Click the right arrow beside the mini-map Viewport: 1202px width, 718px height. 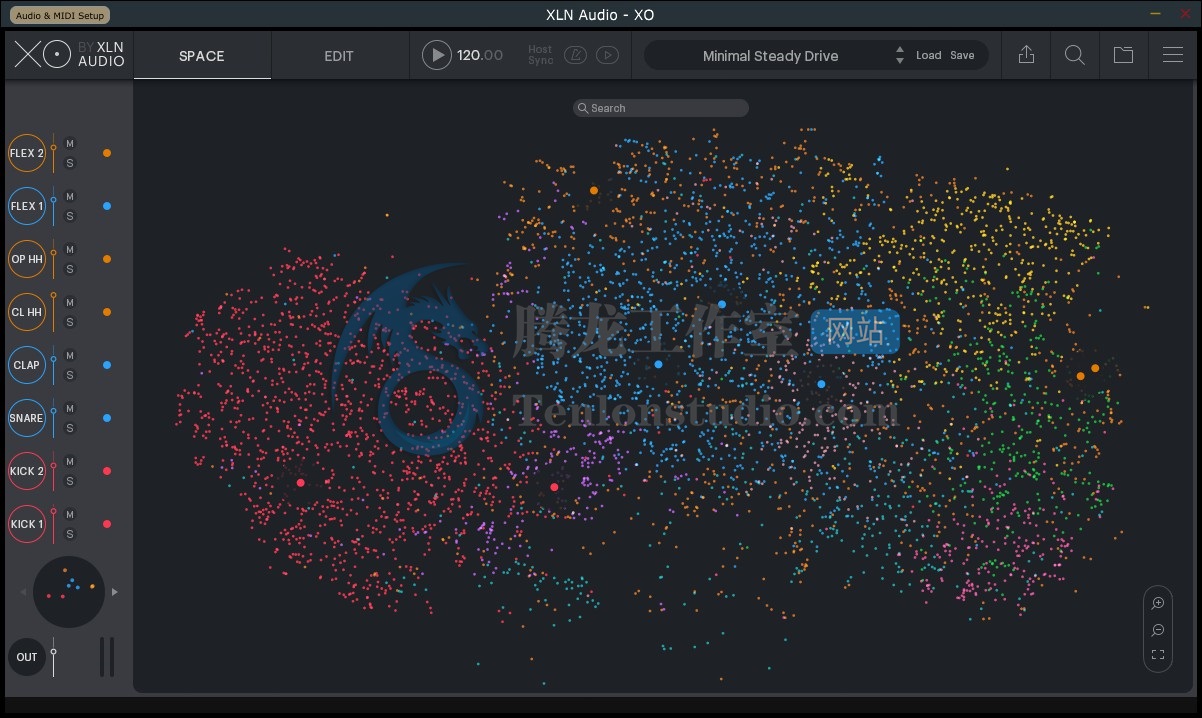[x=115, y=592]
